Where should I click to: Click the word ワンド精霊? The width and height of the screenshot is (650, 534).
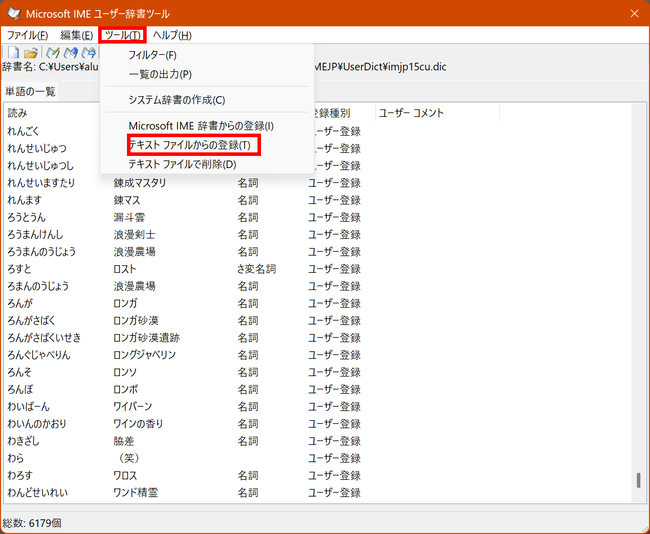pos(136,493)
